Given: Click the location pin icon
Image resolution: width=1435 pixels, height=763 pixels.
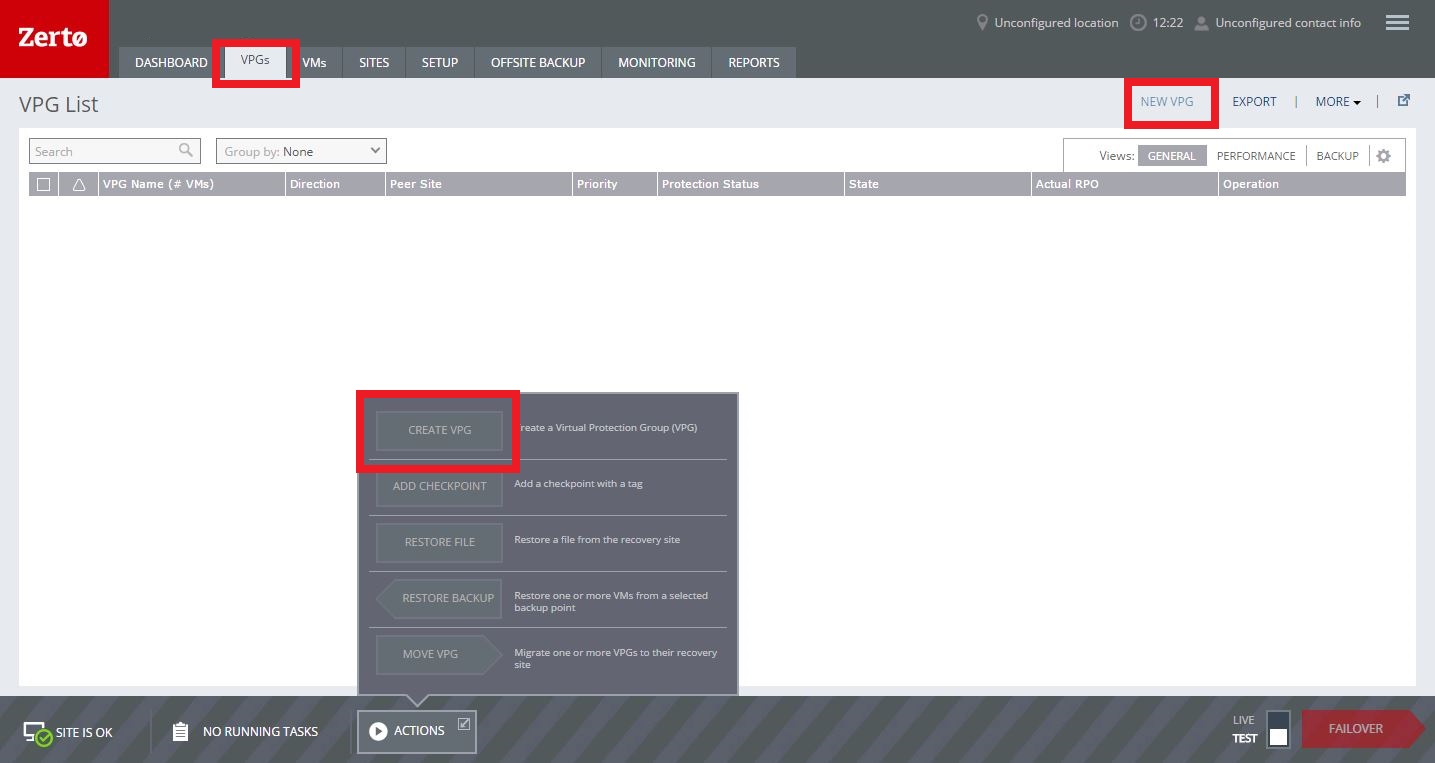Looking at the screenshot, I should (x=983, y=22).
